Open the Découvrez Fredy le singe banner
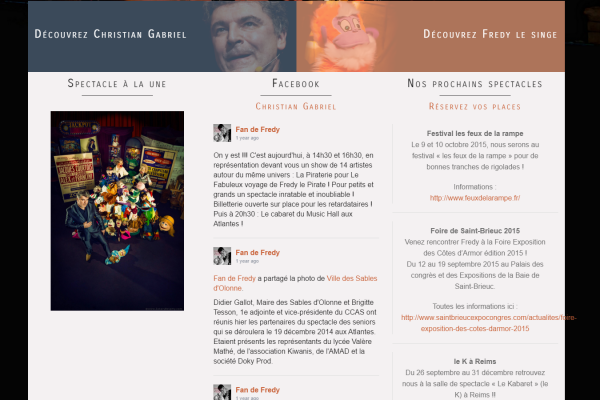 pos(430,36)
